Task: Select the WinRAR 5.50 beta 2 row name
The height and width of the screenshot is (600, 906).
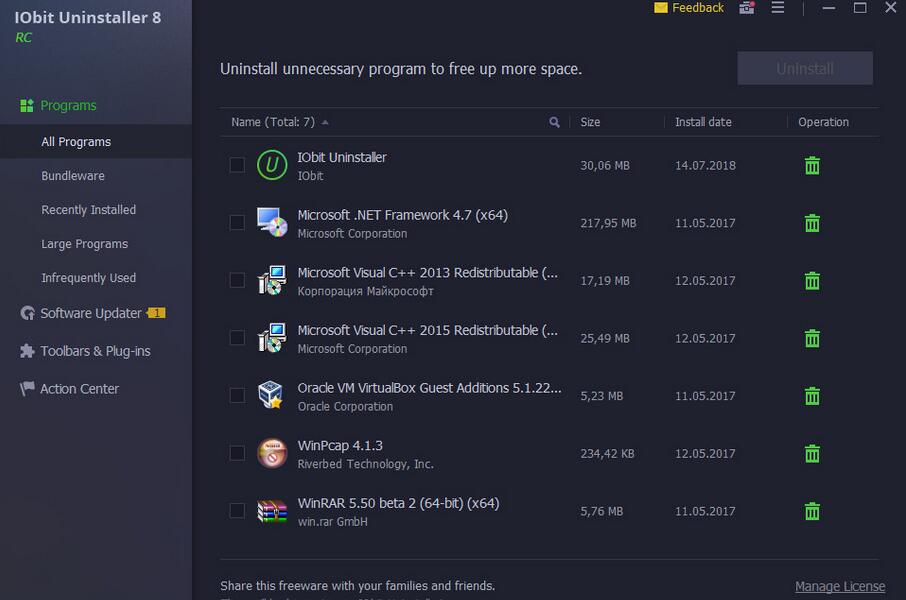Action: (398, 503)
